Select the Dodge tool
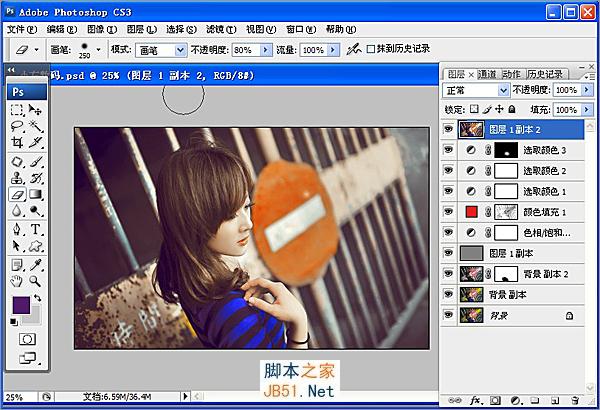Image resolution: width=600 pixels, height=410 pixels. pyautogui.click(x=36, y=211)
